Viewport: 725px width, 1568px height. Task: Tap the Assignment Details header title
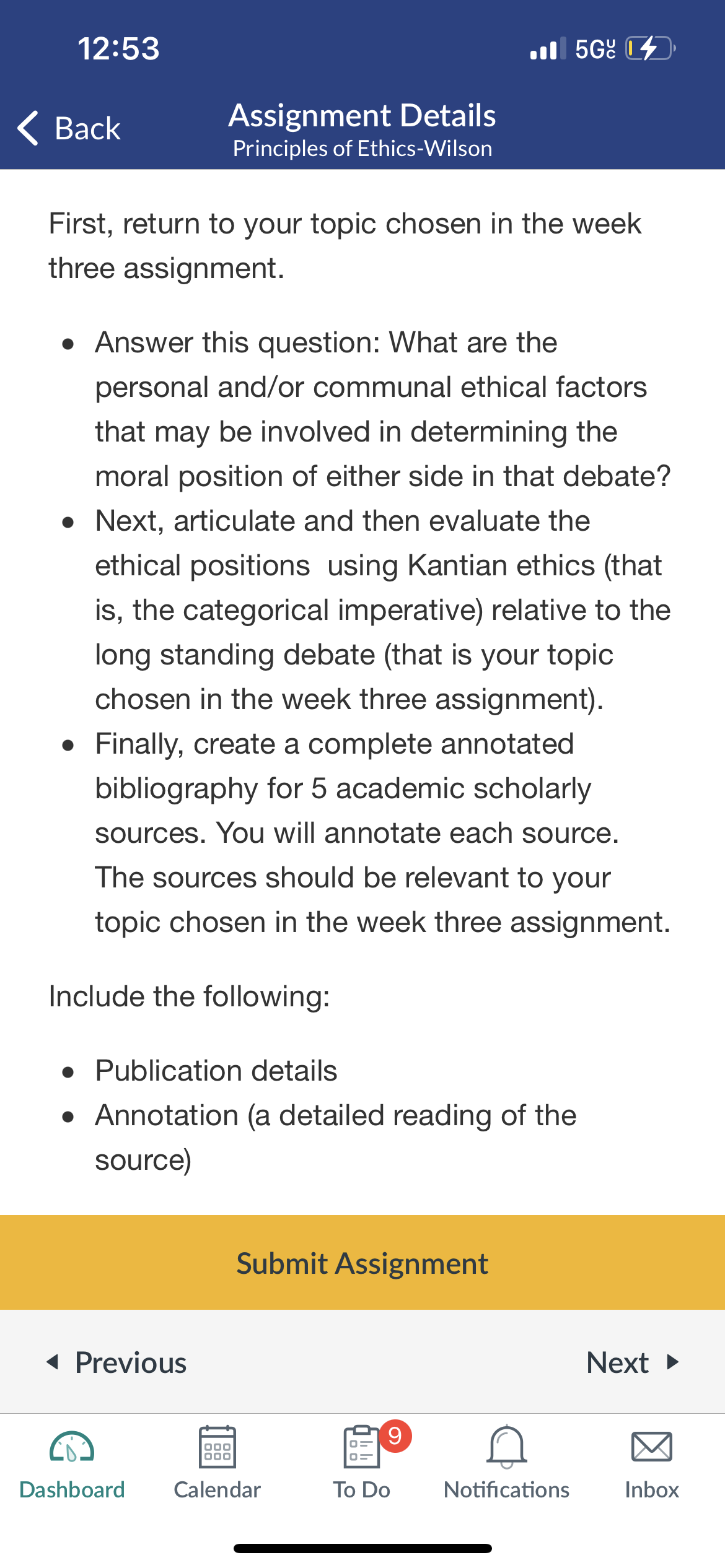pyautogui.click(x=362, y=115)
